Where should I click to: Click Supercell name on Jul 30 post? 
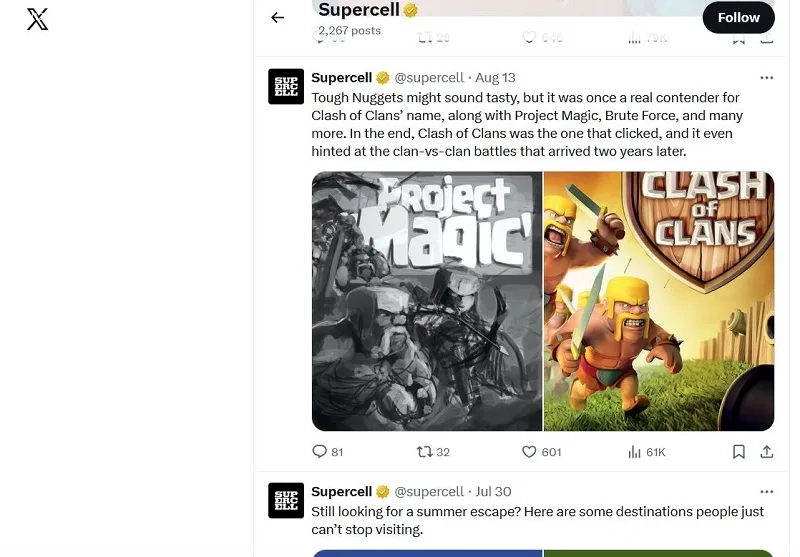pos(341,492)
